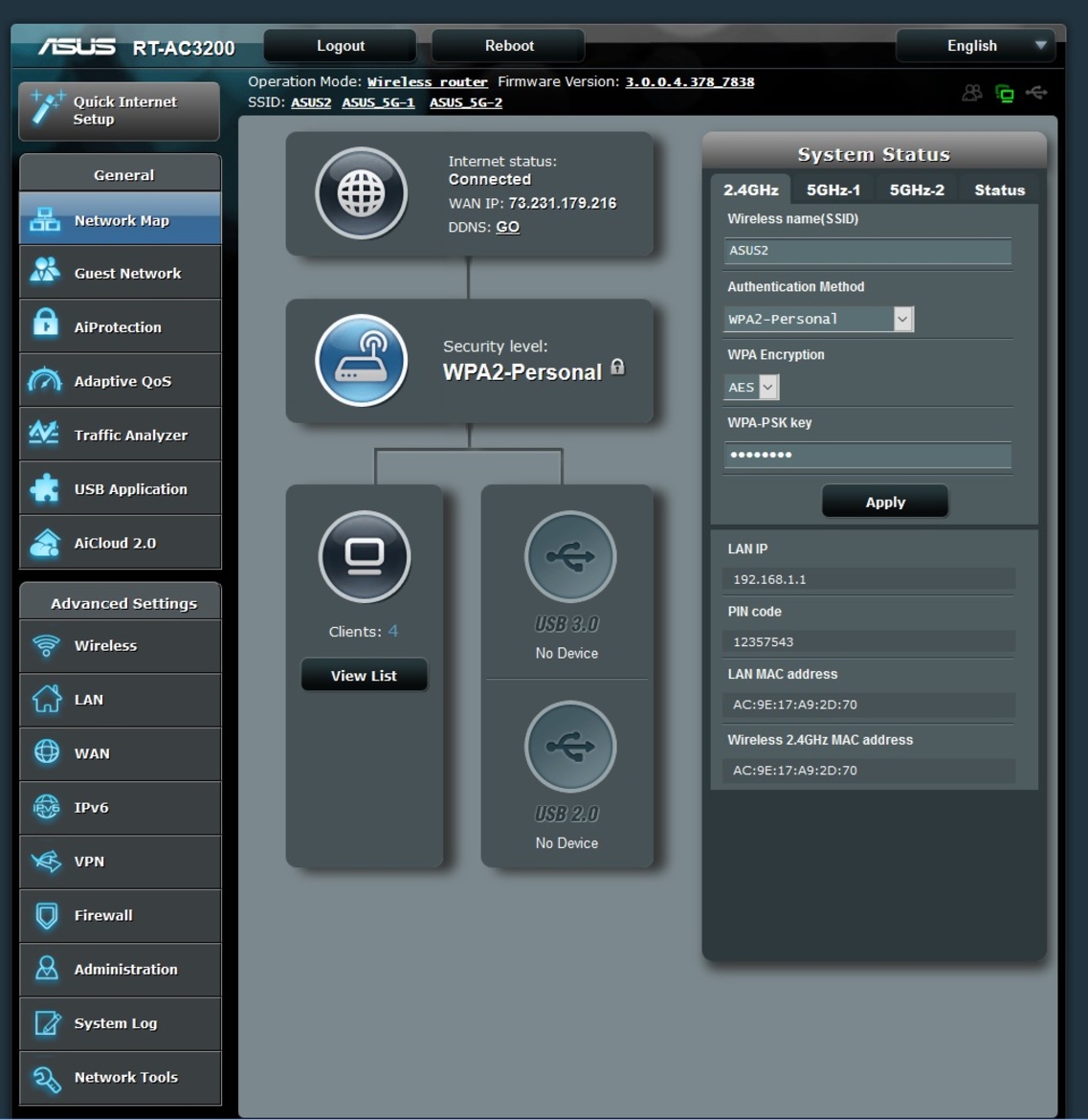1088x1120 pixels.
Task: Click the ASUS2 SSID link in header
Action: (x=311, y=102)
